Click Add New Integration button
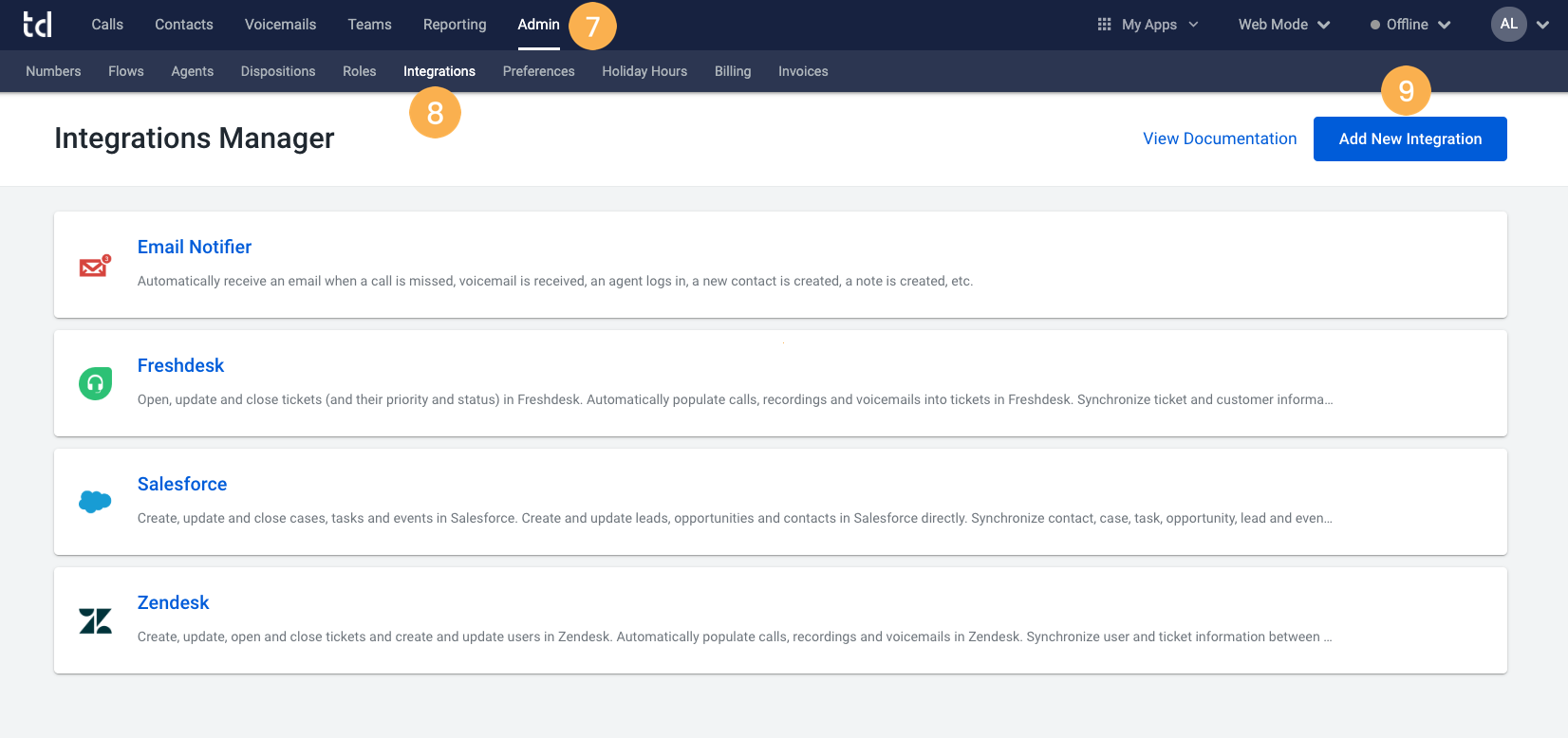This screenshot has width=1568, height=738. 1410,138
